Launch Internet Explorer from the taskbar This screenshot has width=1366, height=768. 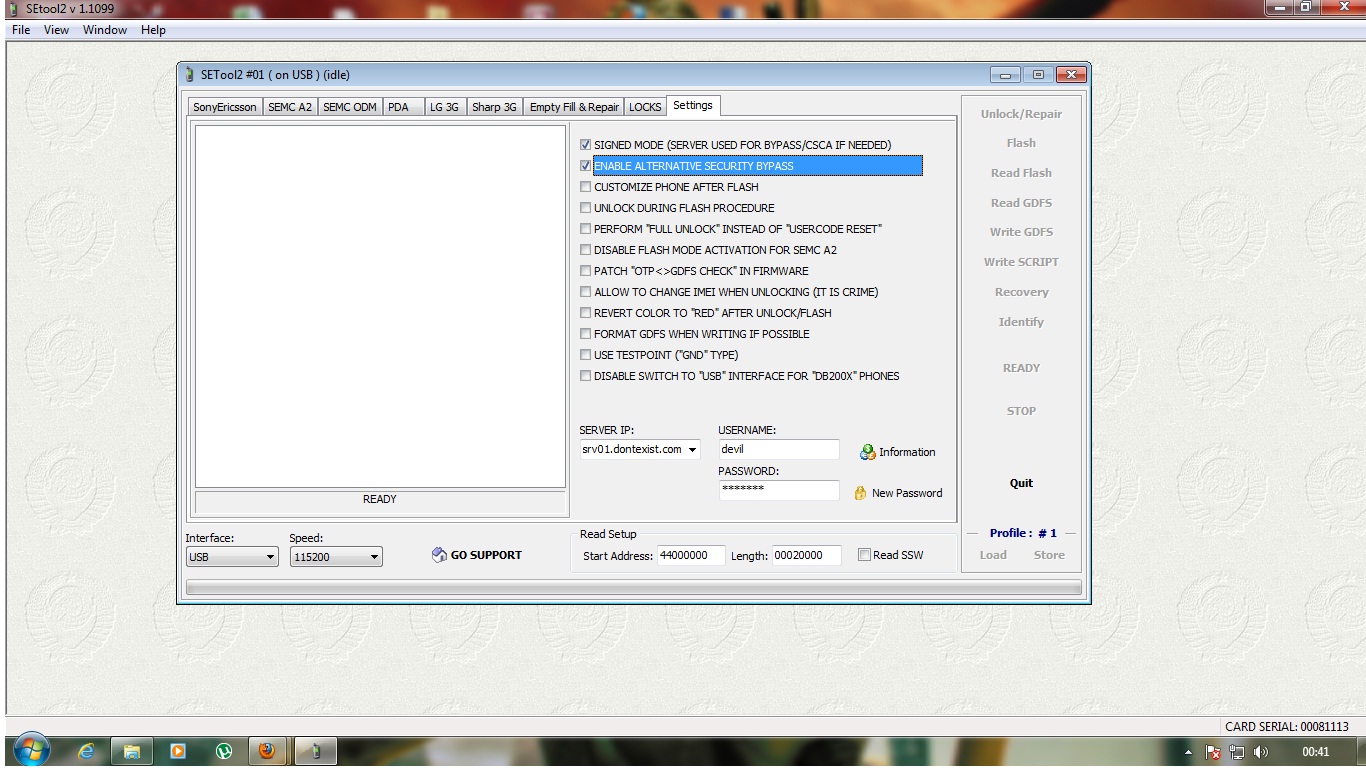(x=87, y=751)
